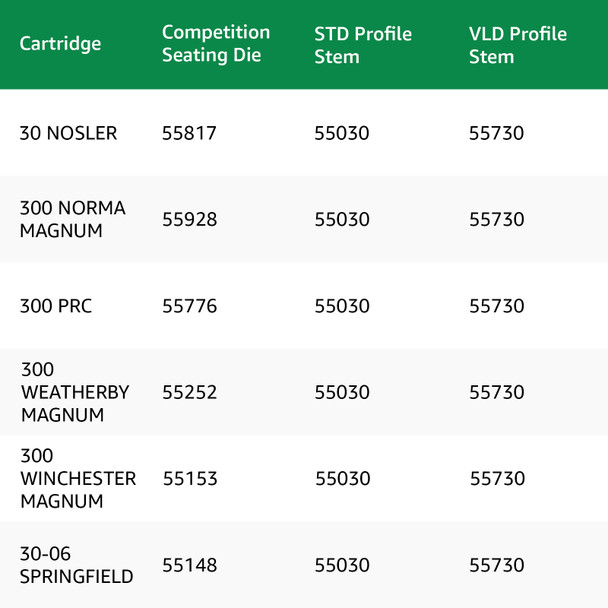Select the 300 WEATHERBY MAGNUM cell
Screen dimensions: 608x608
[x=75, y=392]
